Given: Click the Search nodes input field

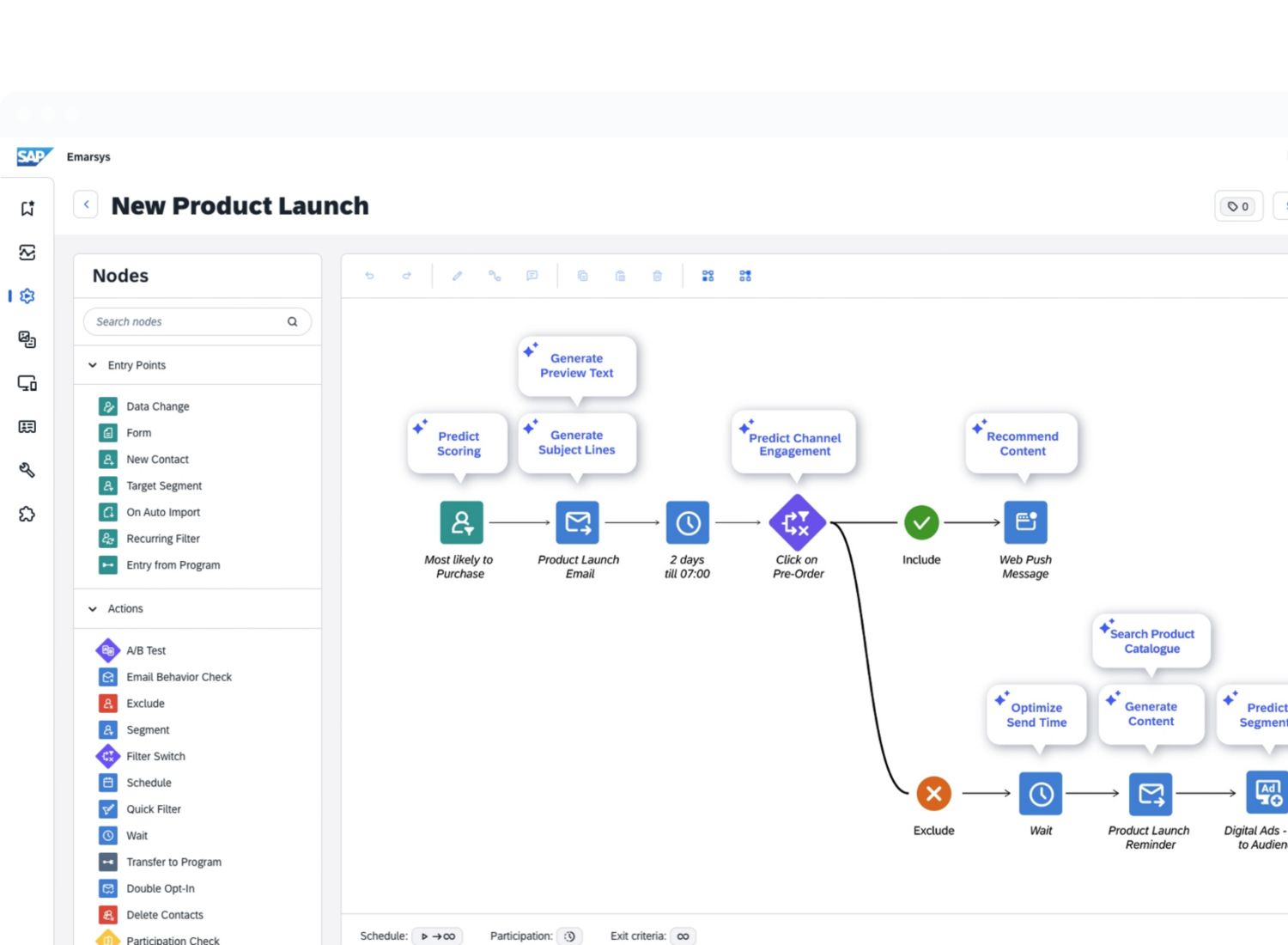Looking at the screenshot, I should (189, 321).
